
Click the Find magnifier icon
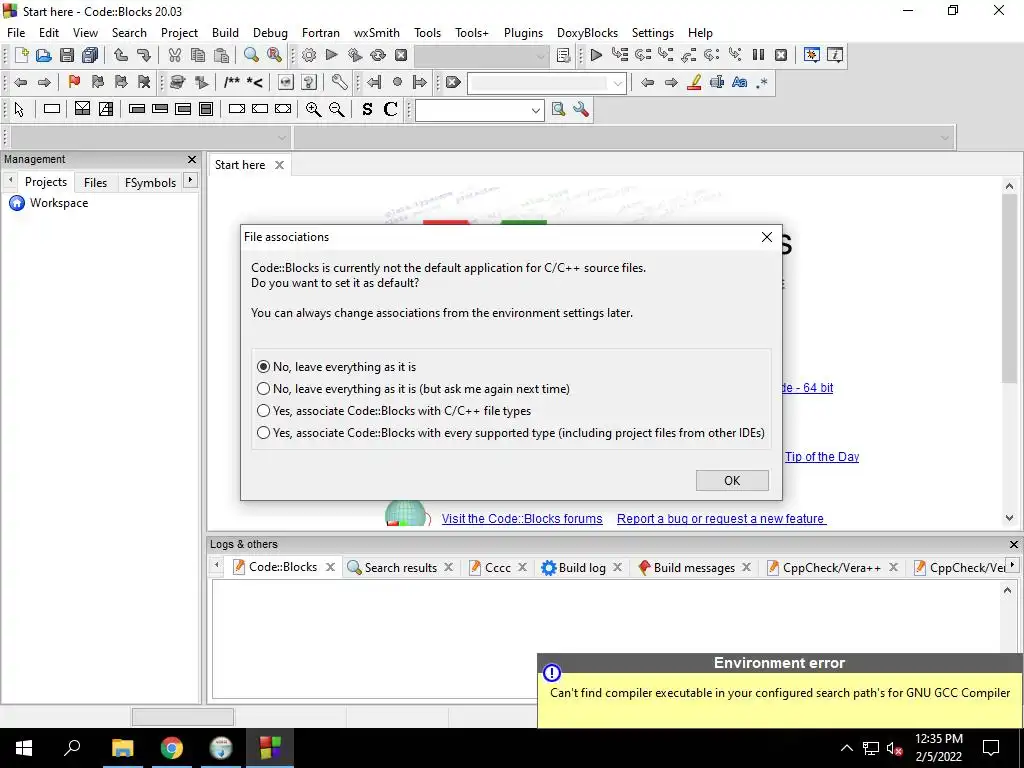pos(251,55)
